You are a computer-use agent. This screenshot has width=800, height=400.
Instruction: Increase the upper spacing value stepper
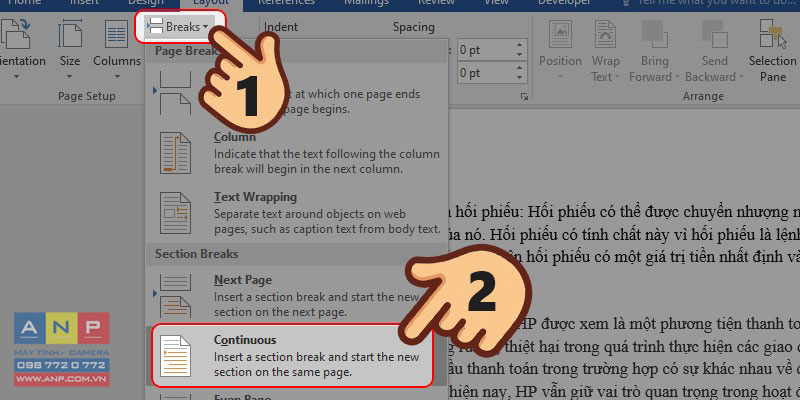tap(519, 45)
